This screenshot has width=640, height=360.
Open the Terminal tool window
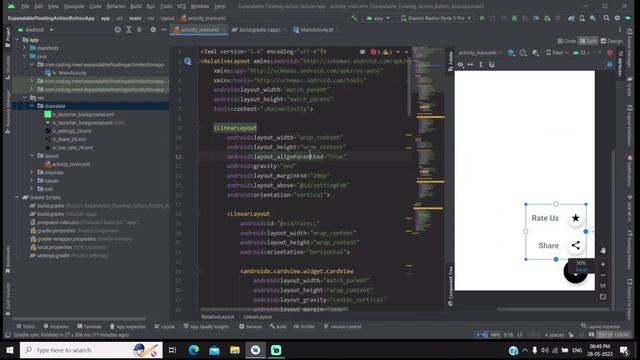[89, 327]
